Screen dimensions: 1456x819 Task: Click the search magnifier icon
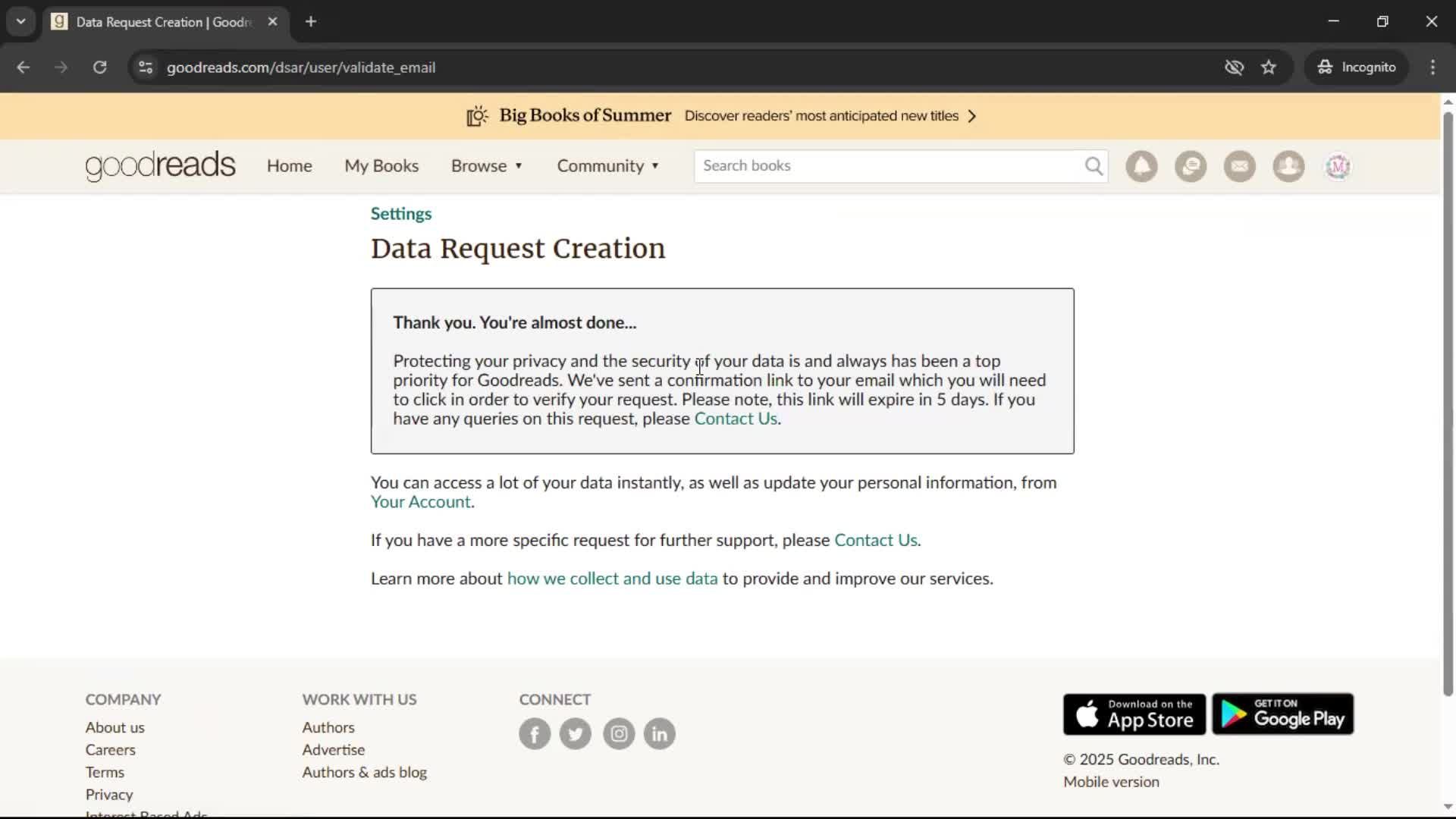pyautogui.click(x=1094, y=166)
